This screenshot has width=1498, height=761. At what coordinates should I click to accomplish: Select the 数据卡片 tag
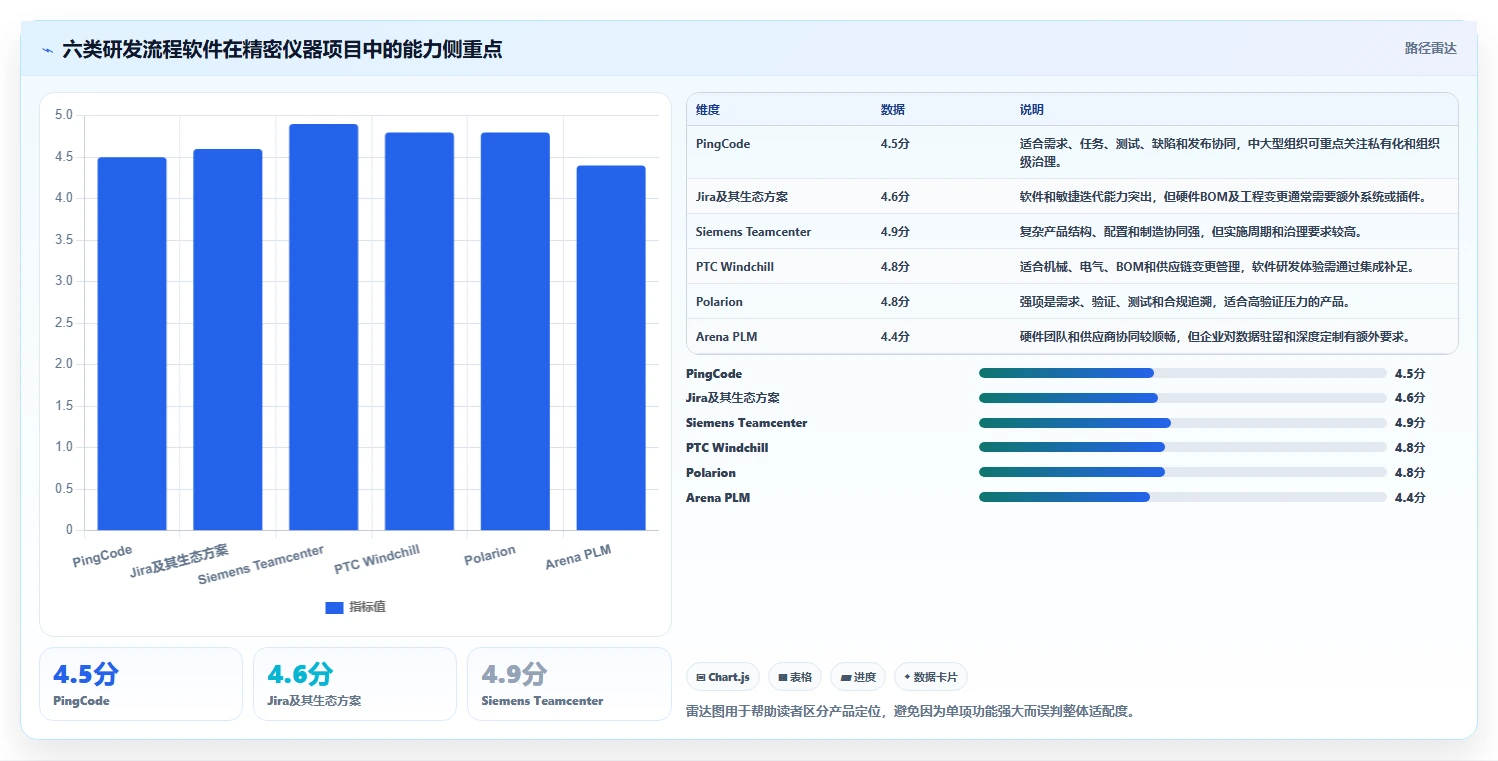(x=930, y=677)
